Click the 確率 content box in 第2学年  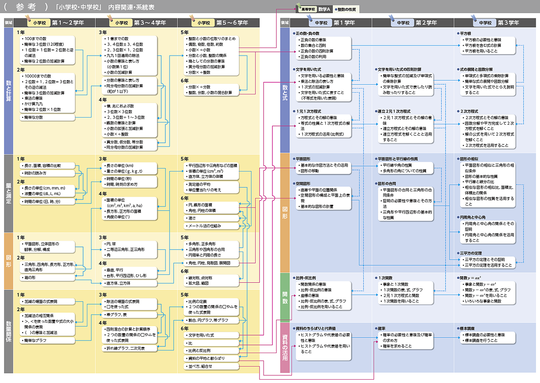coord(406,340)
